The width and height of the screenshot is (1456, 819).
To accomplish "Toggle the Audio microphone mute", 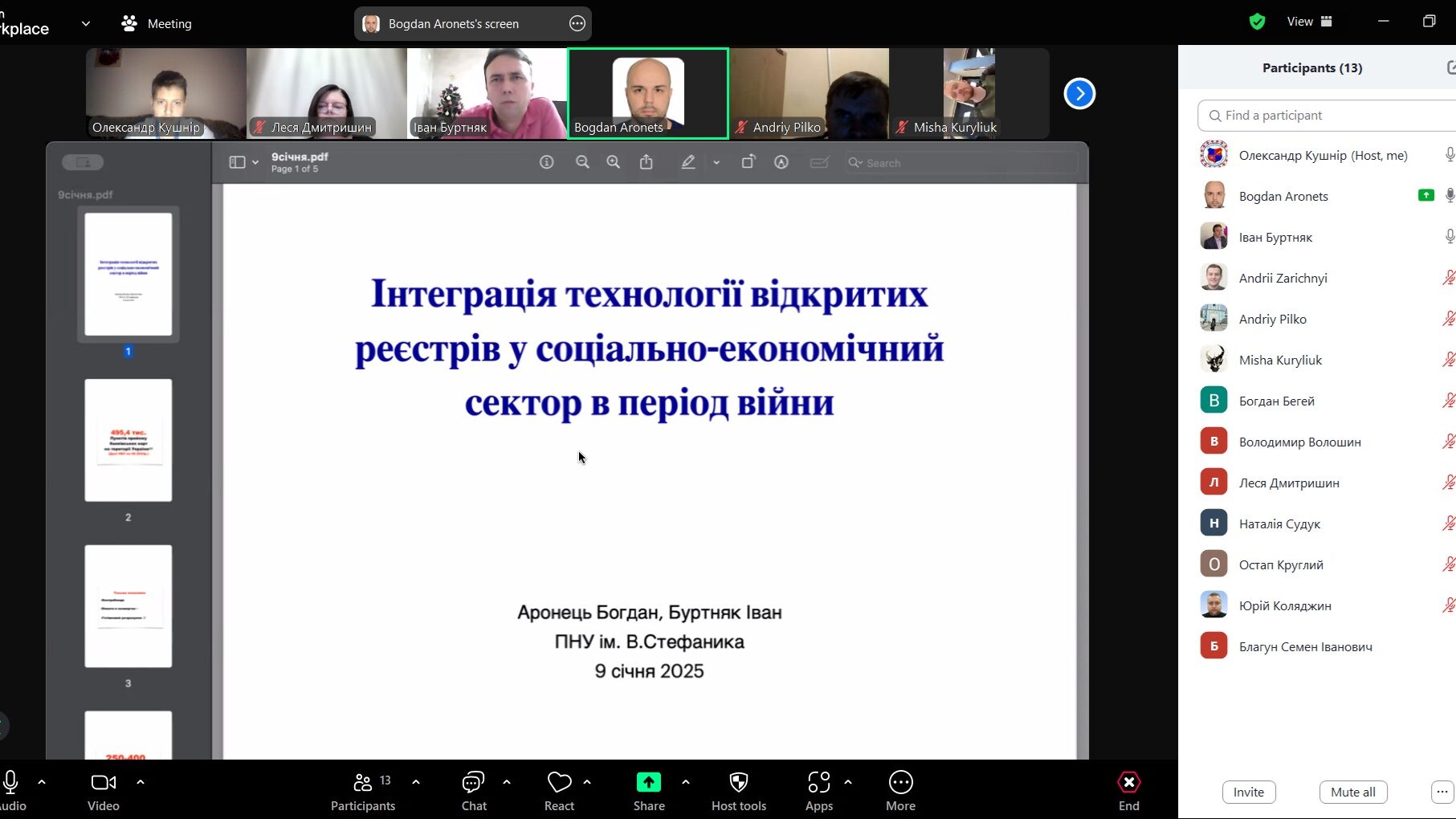I will click(11, 782).
